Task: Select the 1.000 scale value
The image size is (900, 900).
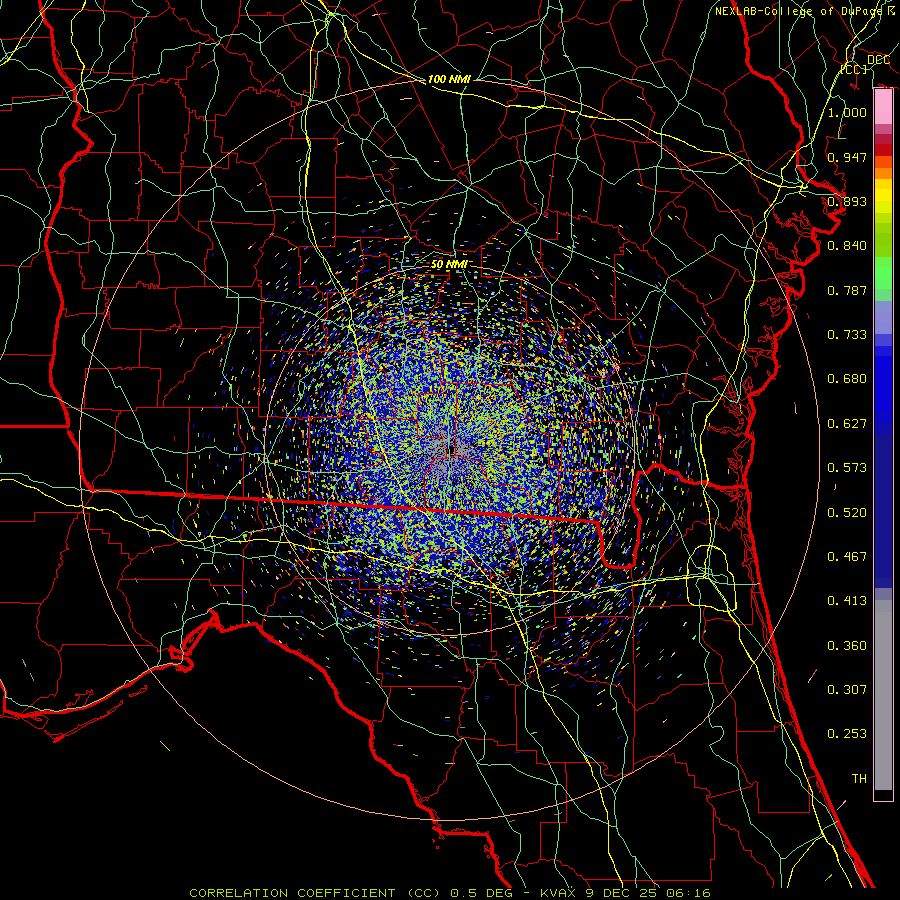Action: (847, 112)
